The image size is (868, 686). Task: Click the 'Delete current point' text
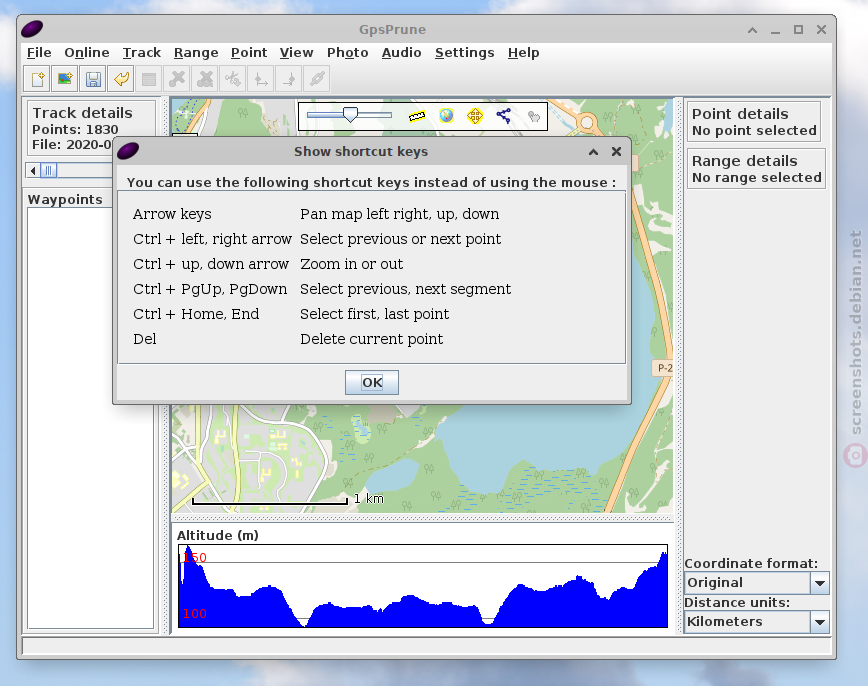(371, 339)
